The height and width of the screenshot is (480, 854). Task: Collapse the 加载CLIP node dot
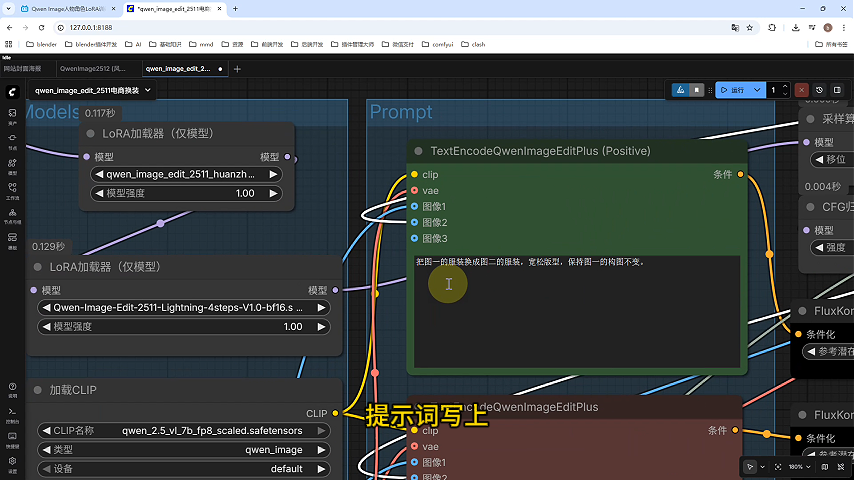[x=38, y=390]
